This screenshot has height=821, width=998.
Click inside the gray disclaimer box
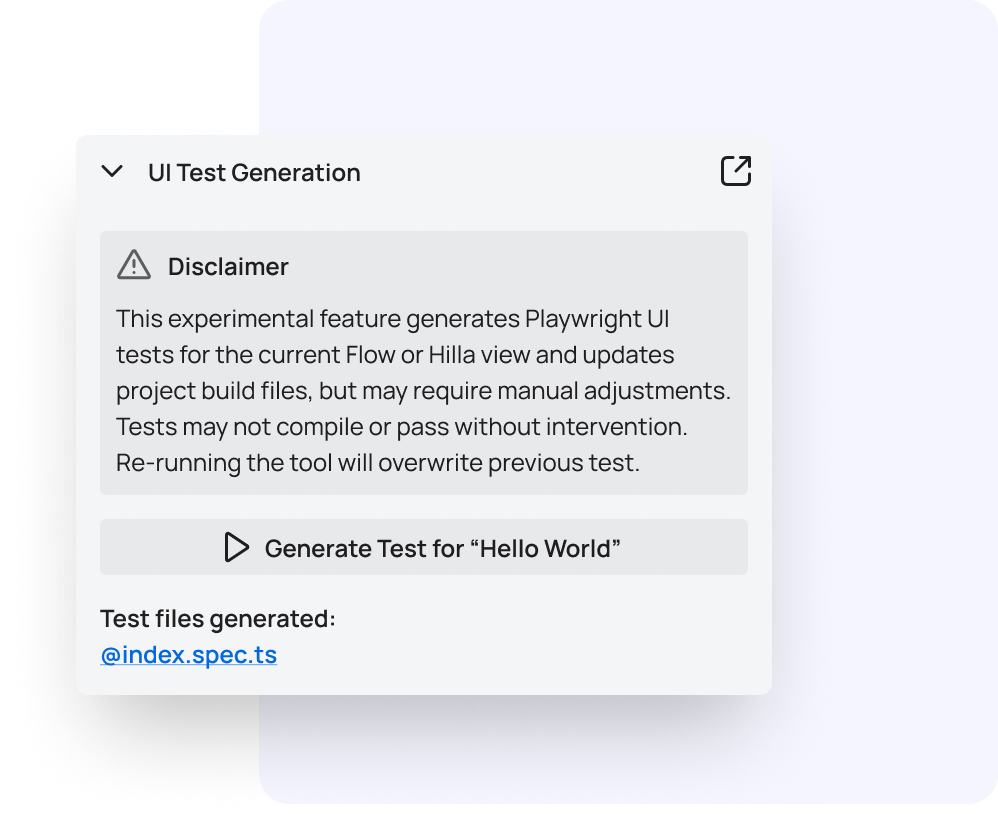tap(424, 390)
